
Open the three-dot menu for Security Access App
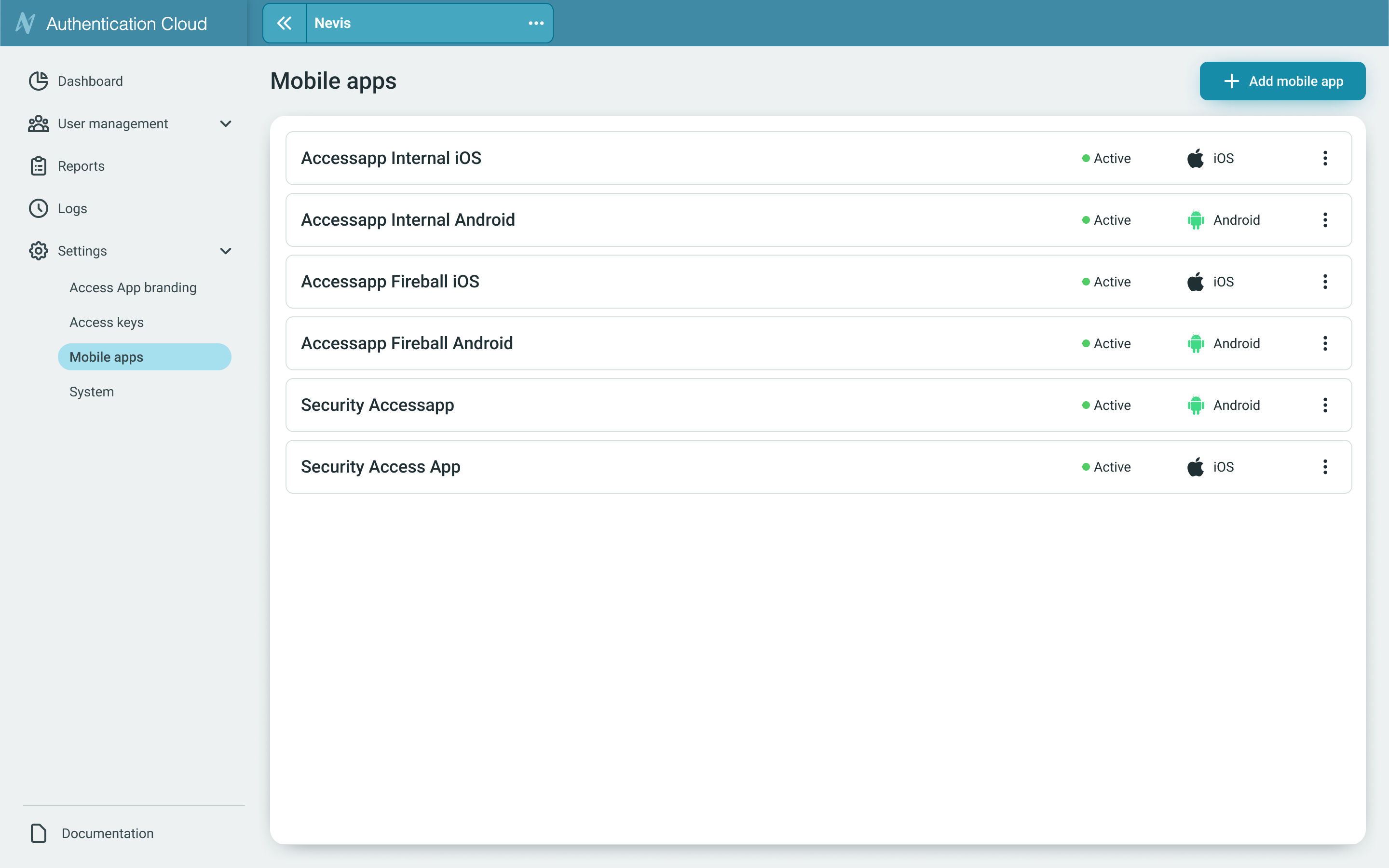tap(1325, 467)
